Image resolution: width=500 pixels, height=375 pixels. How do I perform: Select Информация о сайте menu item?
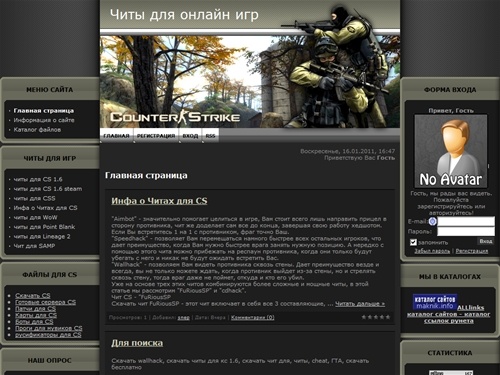pyautogui.click(x=44, y=120)
